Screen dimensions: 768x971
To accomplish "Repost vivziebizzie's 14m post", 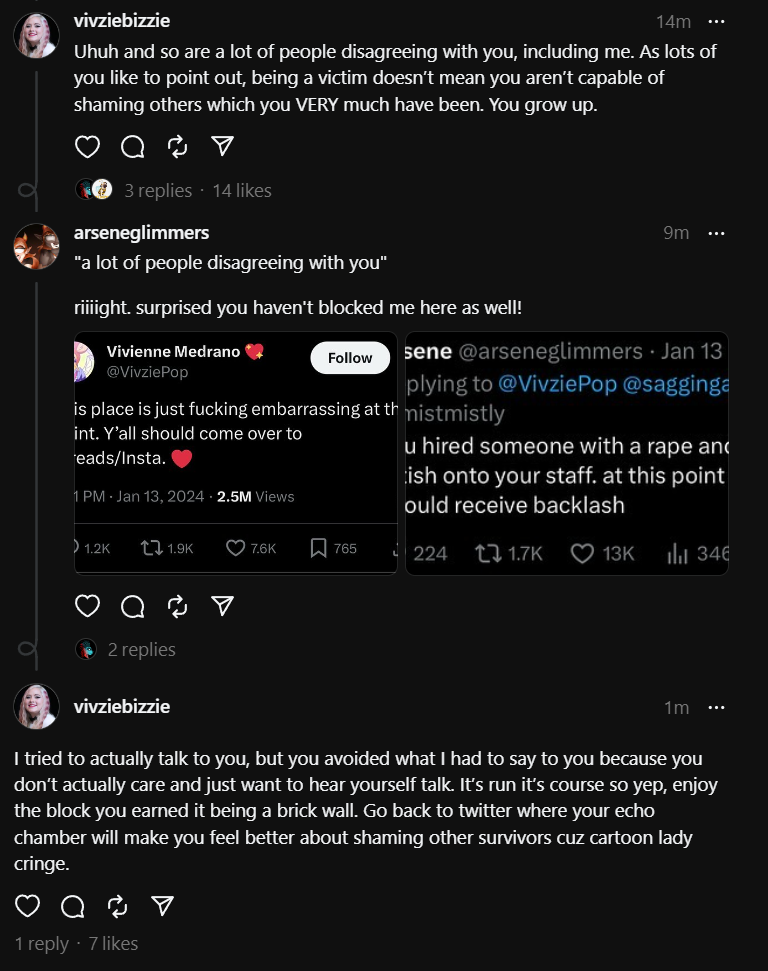I will pos(178,147).
